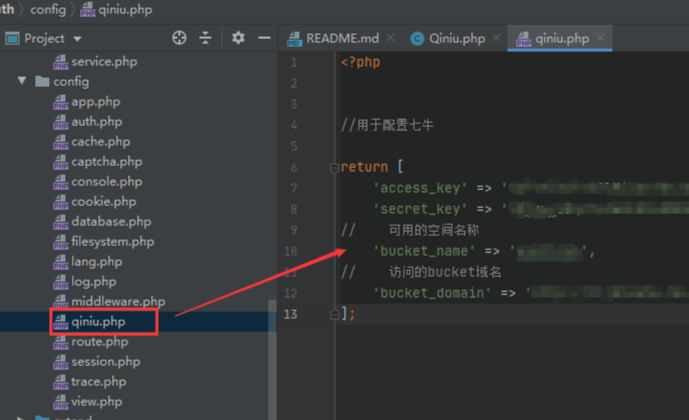
Task: Click the PHP file icon beside lang.php
Action: tap(61, 262)
